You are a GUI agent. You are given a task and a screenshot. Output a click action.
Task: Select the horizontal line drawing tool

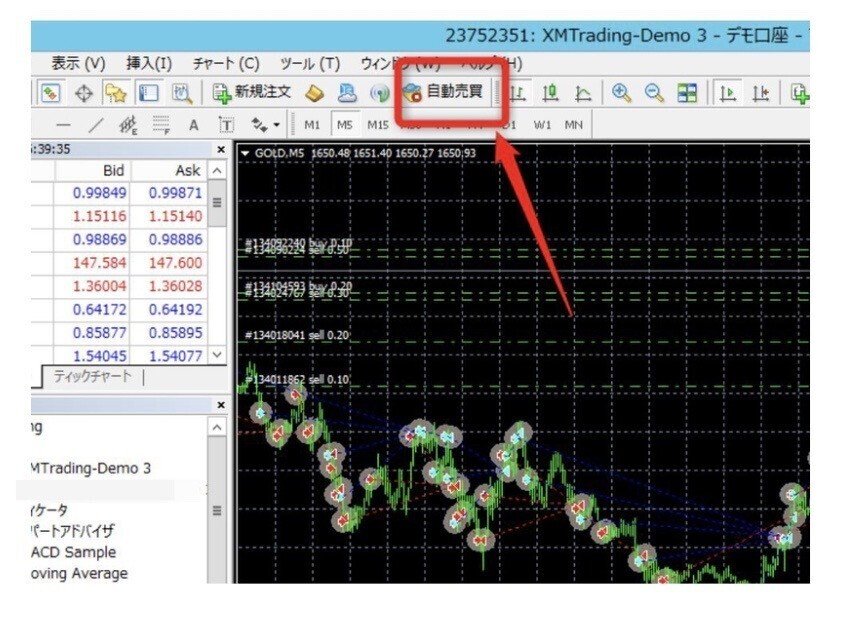pyautogui.click(x=63, y=126)
